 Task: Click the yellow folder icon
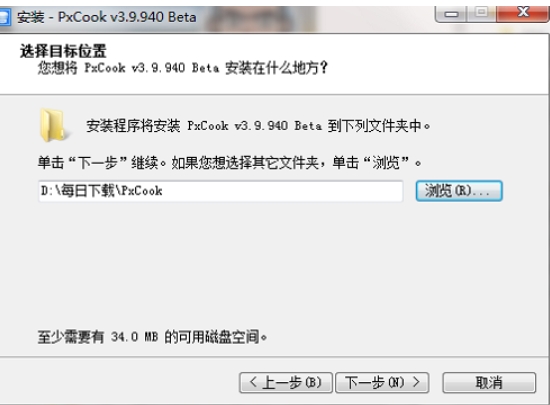tap(53, 125)
